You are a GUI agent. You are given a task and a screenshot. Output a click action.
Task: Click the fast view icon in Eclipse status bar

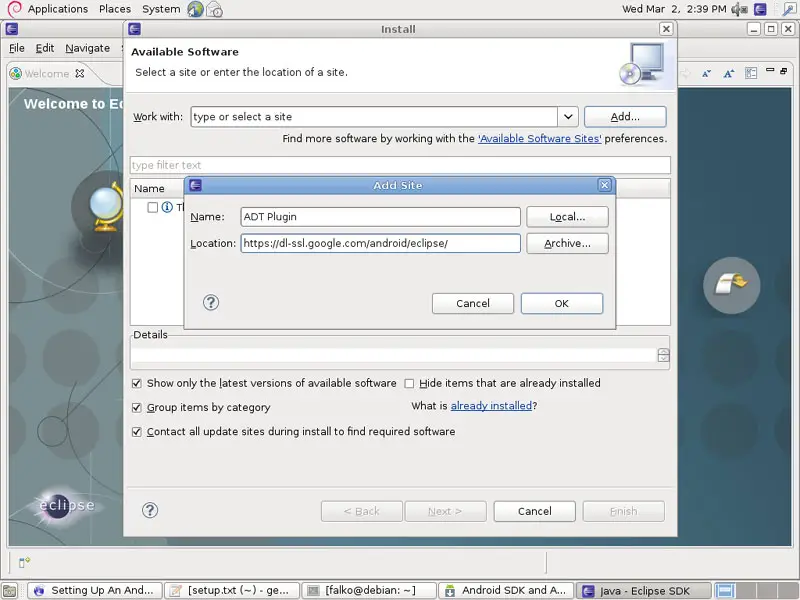click(x=24, y=562)
